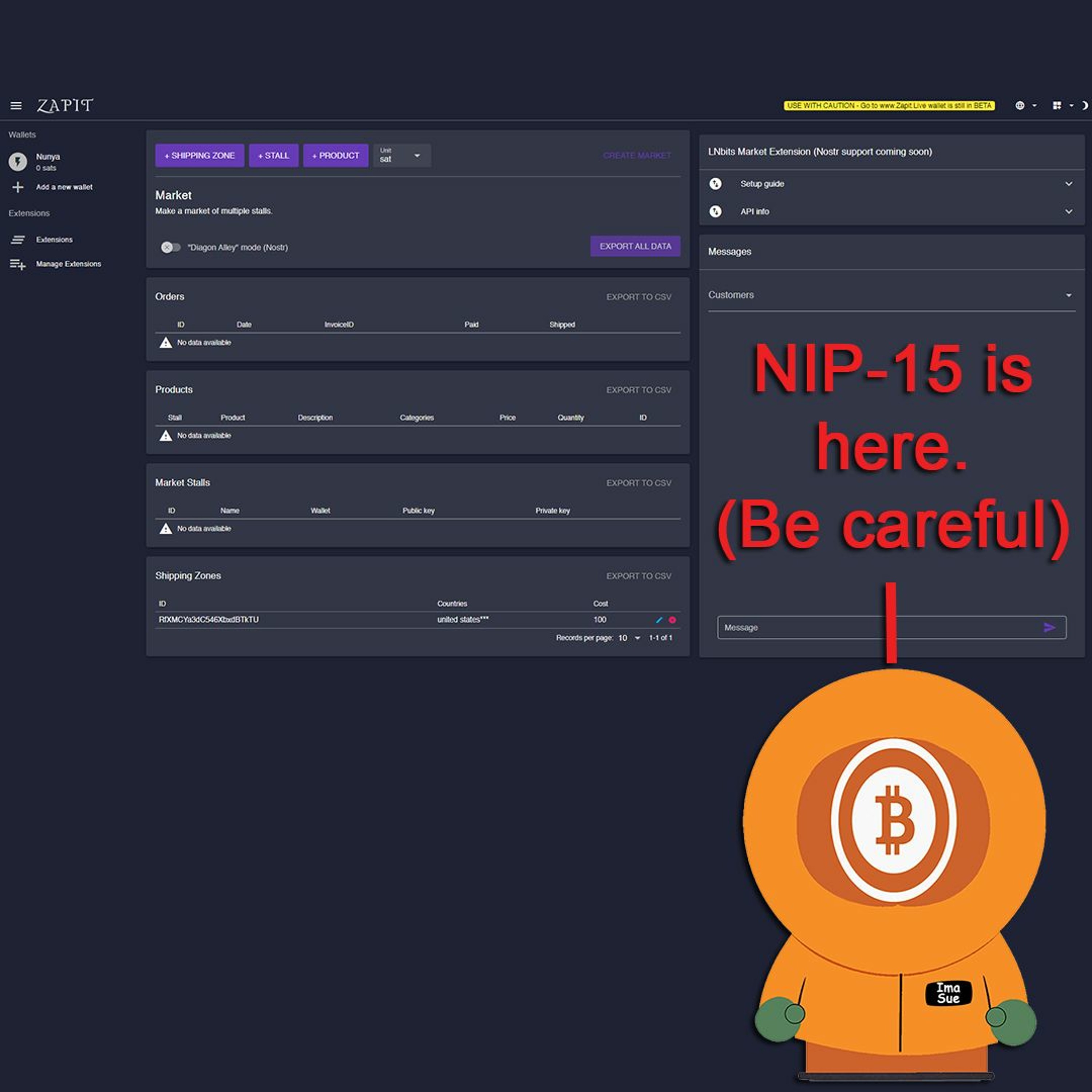Click the EXPORT ALL DATA button

tap(635, 246)
